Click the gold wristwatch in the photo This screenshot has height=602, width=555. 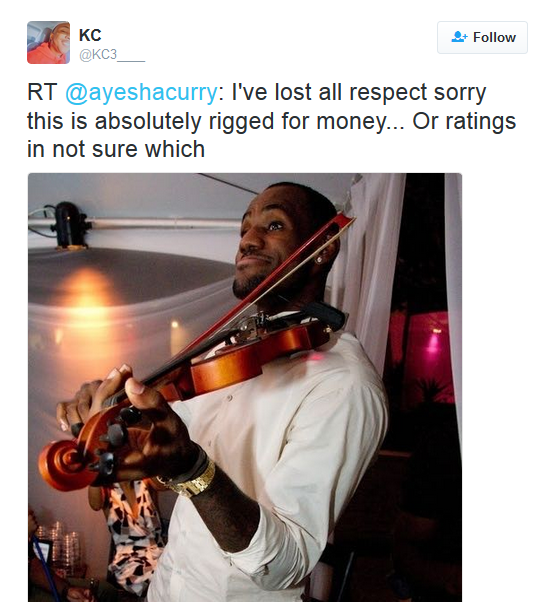coord(190,477)
